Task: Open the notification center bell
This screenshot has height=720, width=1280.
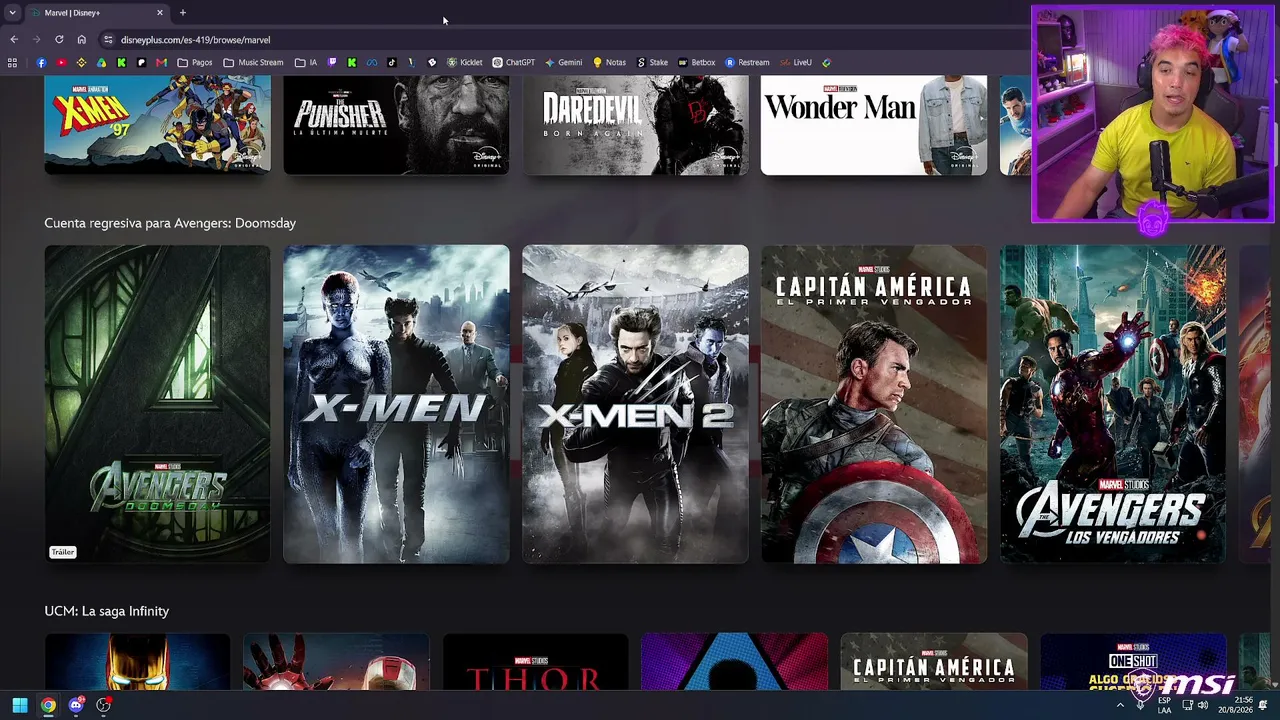Action: coord(1264,705)
